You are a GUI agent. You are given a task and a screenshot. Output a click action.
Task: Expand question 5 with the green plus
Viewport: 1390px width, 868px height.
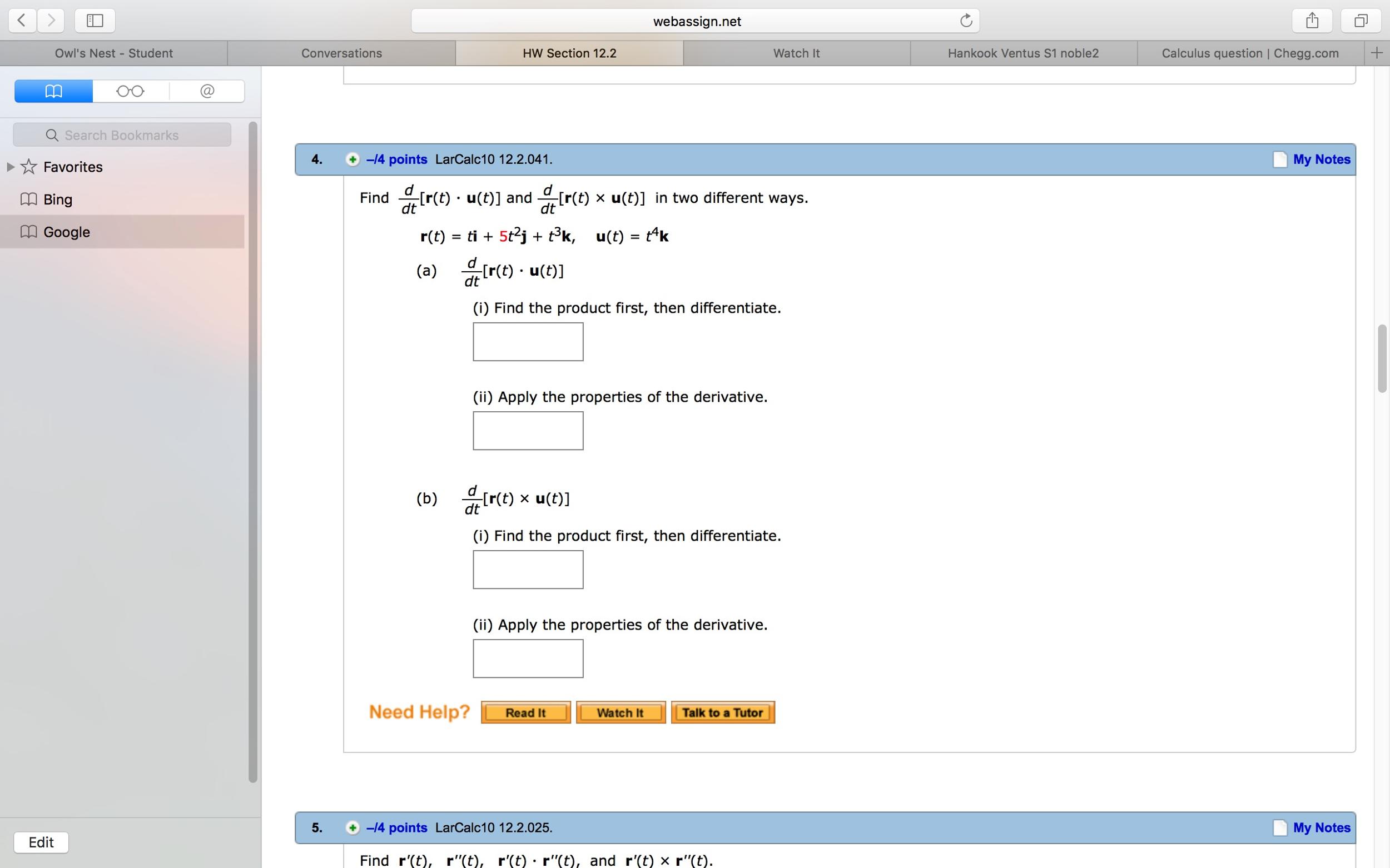(x=352, y=827)
